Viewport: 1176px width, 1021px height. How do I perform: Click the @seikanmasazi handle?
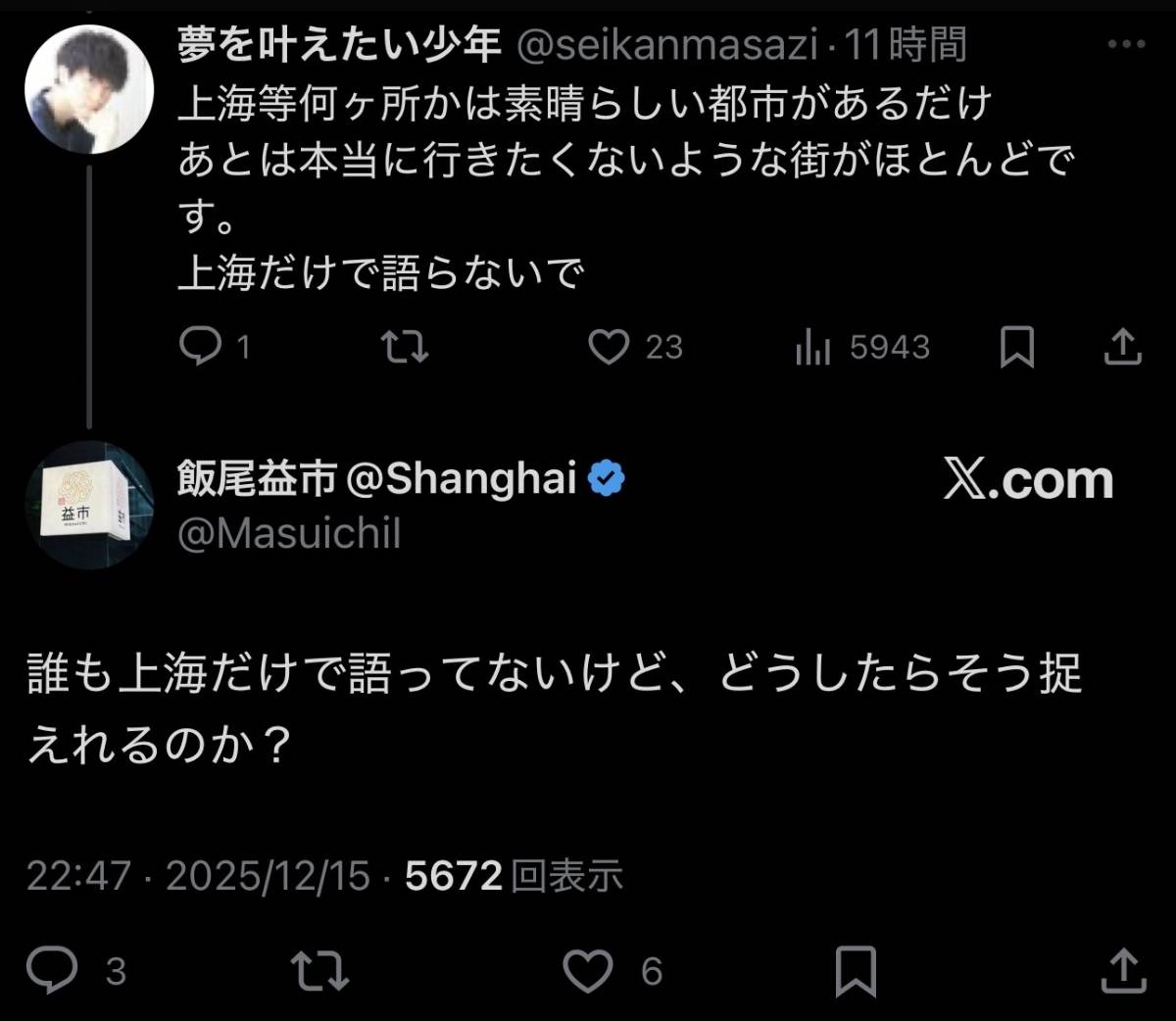coord(666,45)
